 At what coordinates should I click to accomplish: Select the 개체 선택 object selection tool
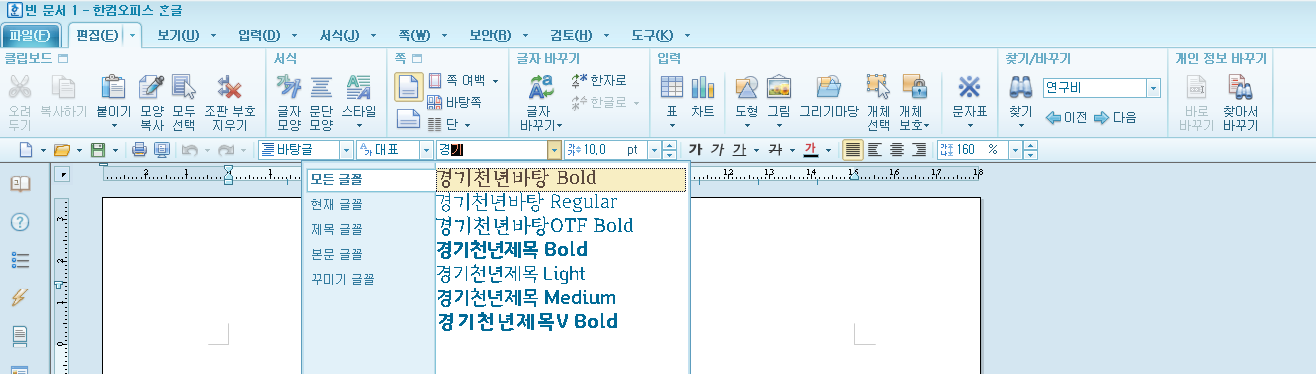[878, 88]
